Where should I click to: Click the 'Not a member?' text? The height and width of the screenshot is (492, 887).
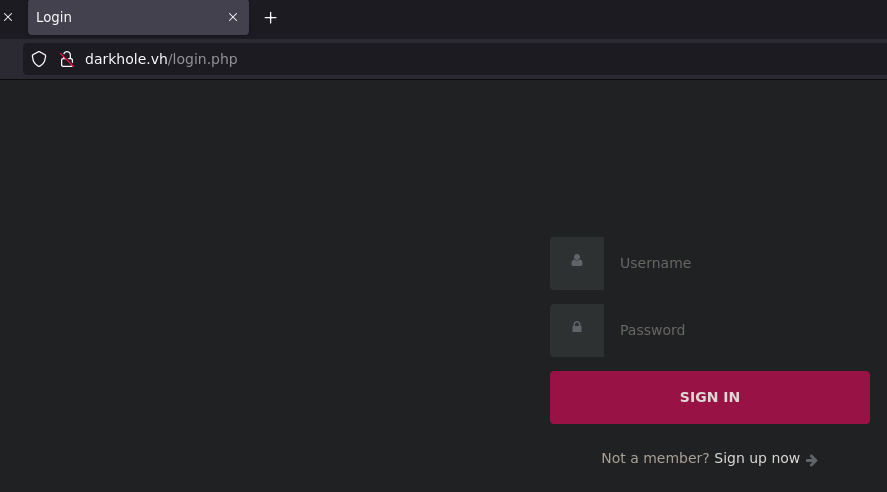[x=654, y=458]
